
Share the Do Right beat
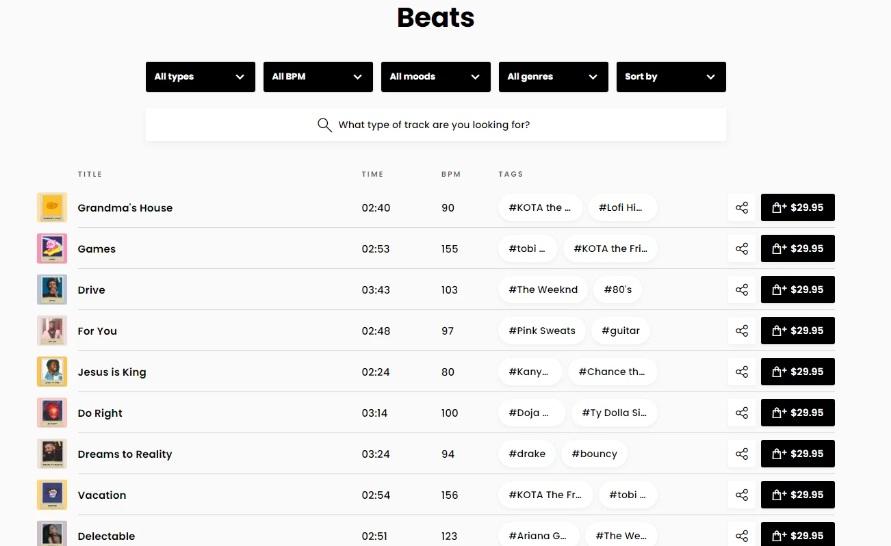click(x=742, y=413)
